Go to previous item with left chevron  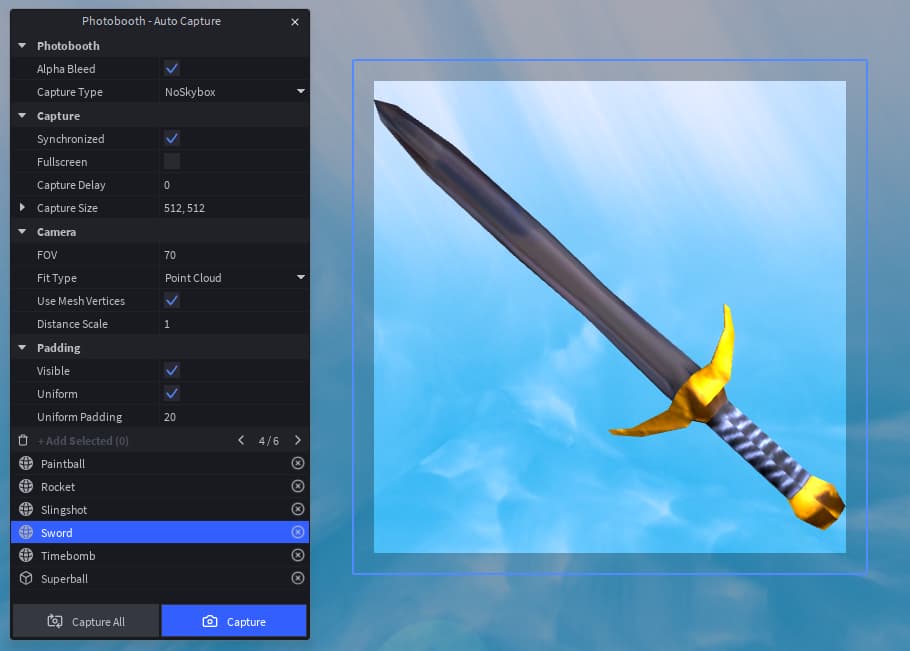click(241, 440)
